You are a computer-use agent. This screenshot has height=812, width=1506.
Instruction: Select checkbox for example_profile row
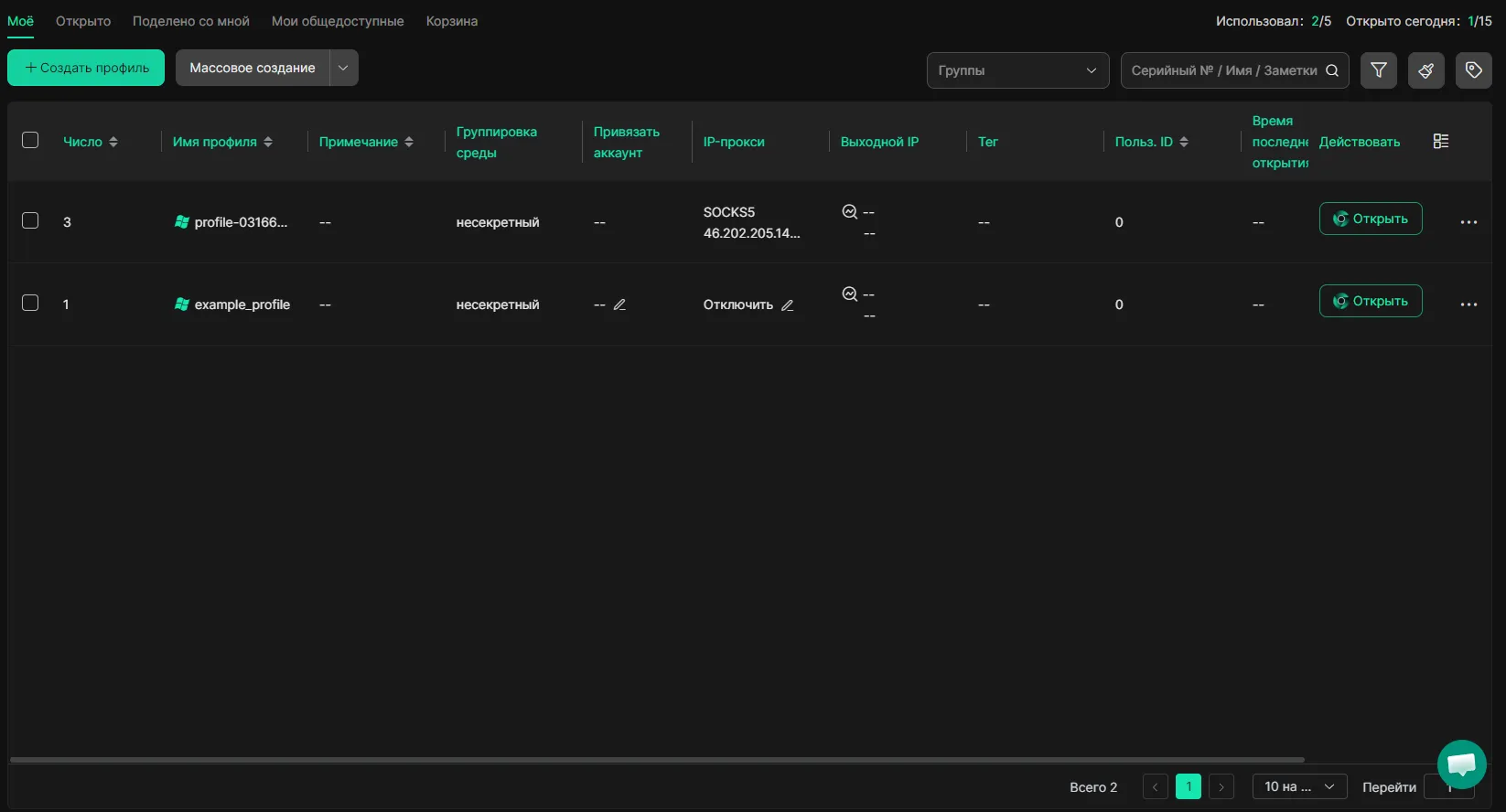[30, 304]
